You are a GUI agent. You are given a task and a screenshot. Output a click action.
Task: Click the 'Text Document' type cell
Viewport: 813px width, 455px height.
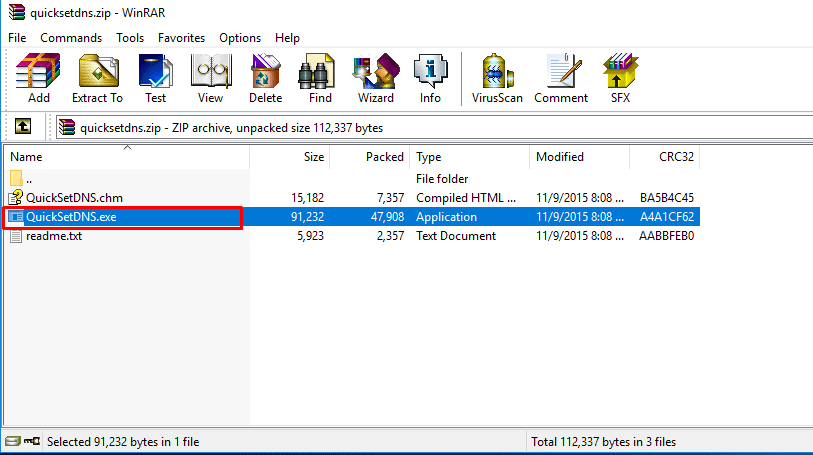(456, 236)
